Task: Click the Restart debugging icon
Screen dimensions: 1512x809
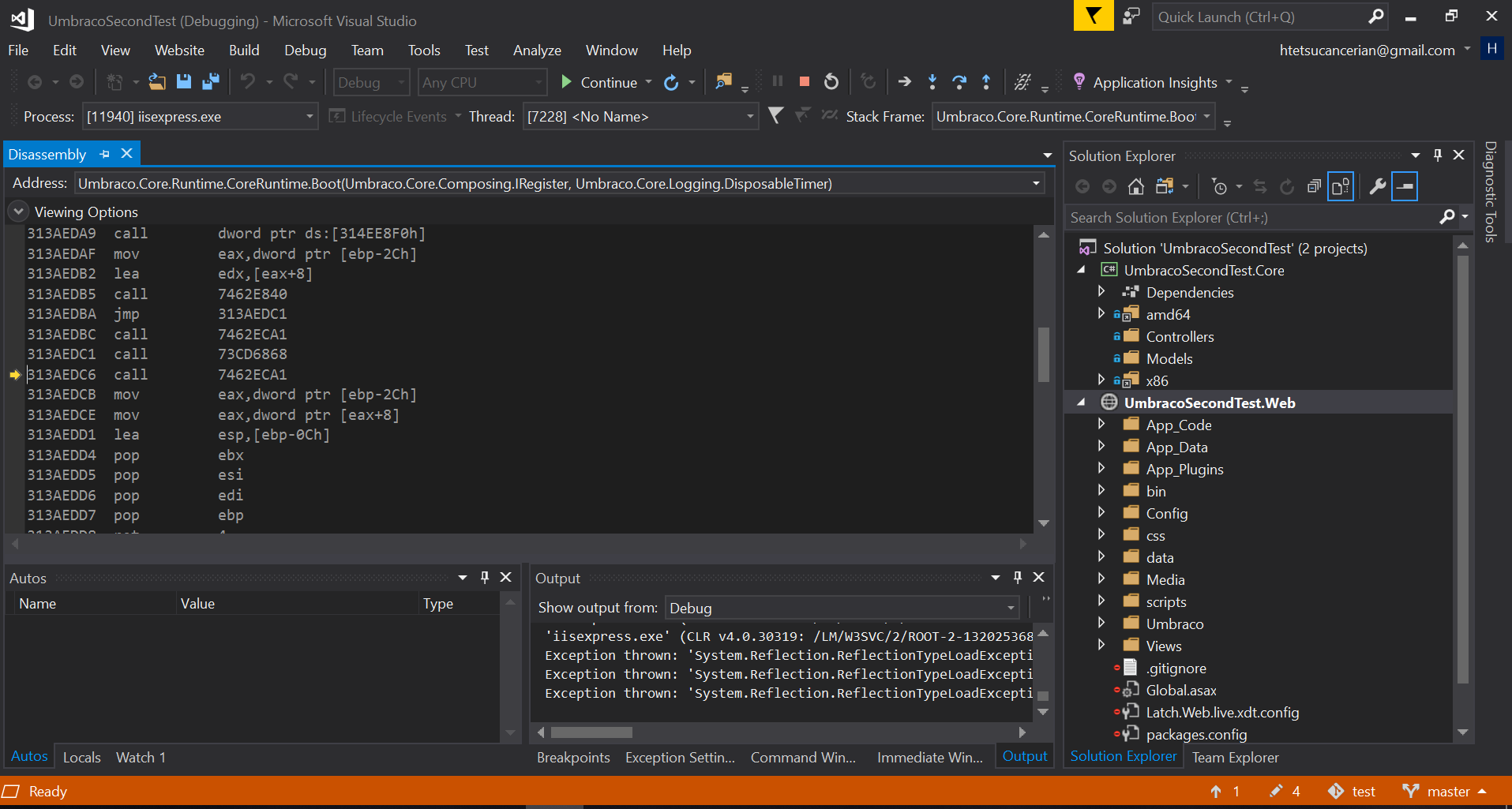Action: tap(831, 82)
